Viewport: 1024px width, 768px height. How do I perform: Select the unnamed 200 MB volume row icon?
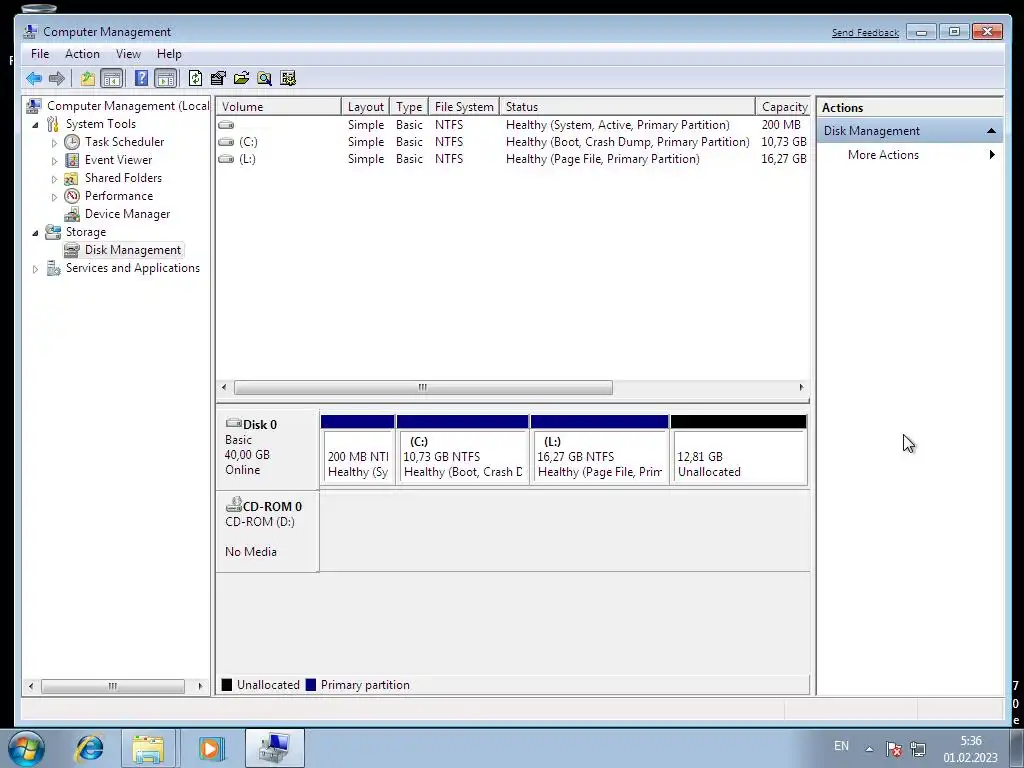tap(226, 125)
